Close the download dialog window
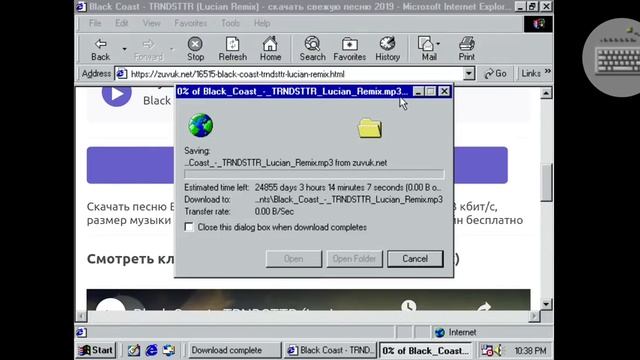The width and height of the screenshot is (640, 360). 444,91
